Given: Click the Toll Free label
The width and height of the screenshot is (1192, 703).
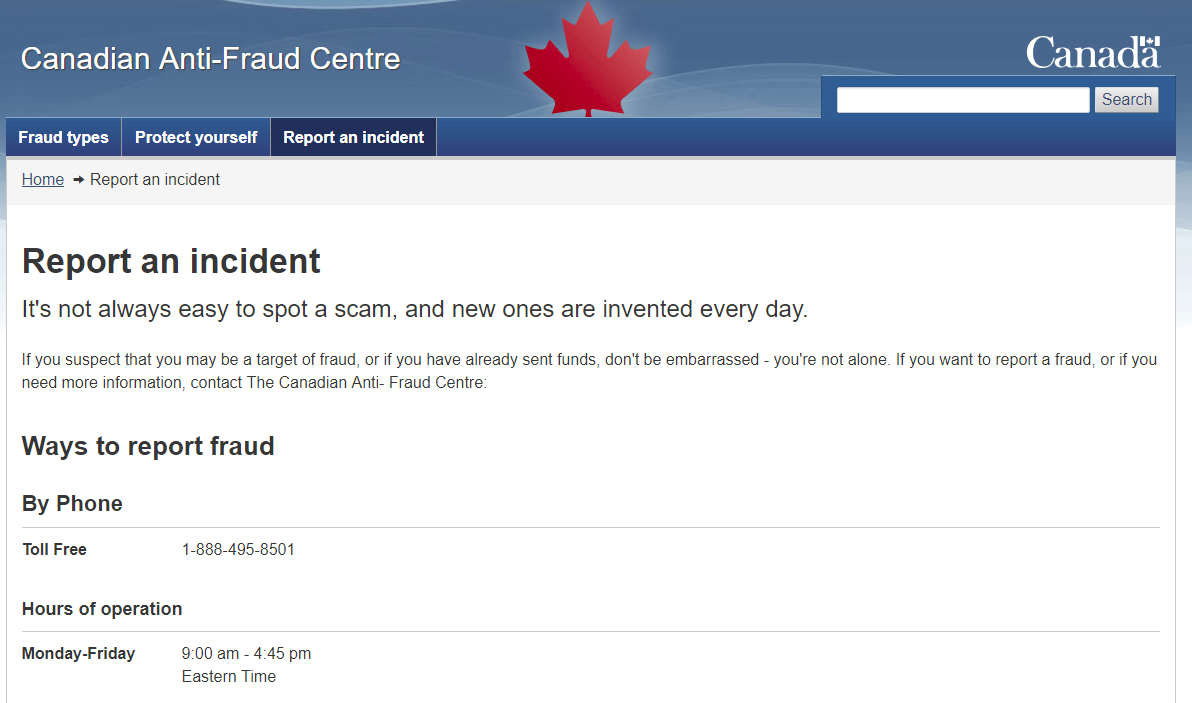Looking at the screenshot, I should click(54, 550).
